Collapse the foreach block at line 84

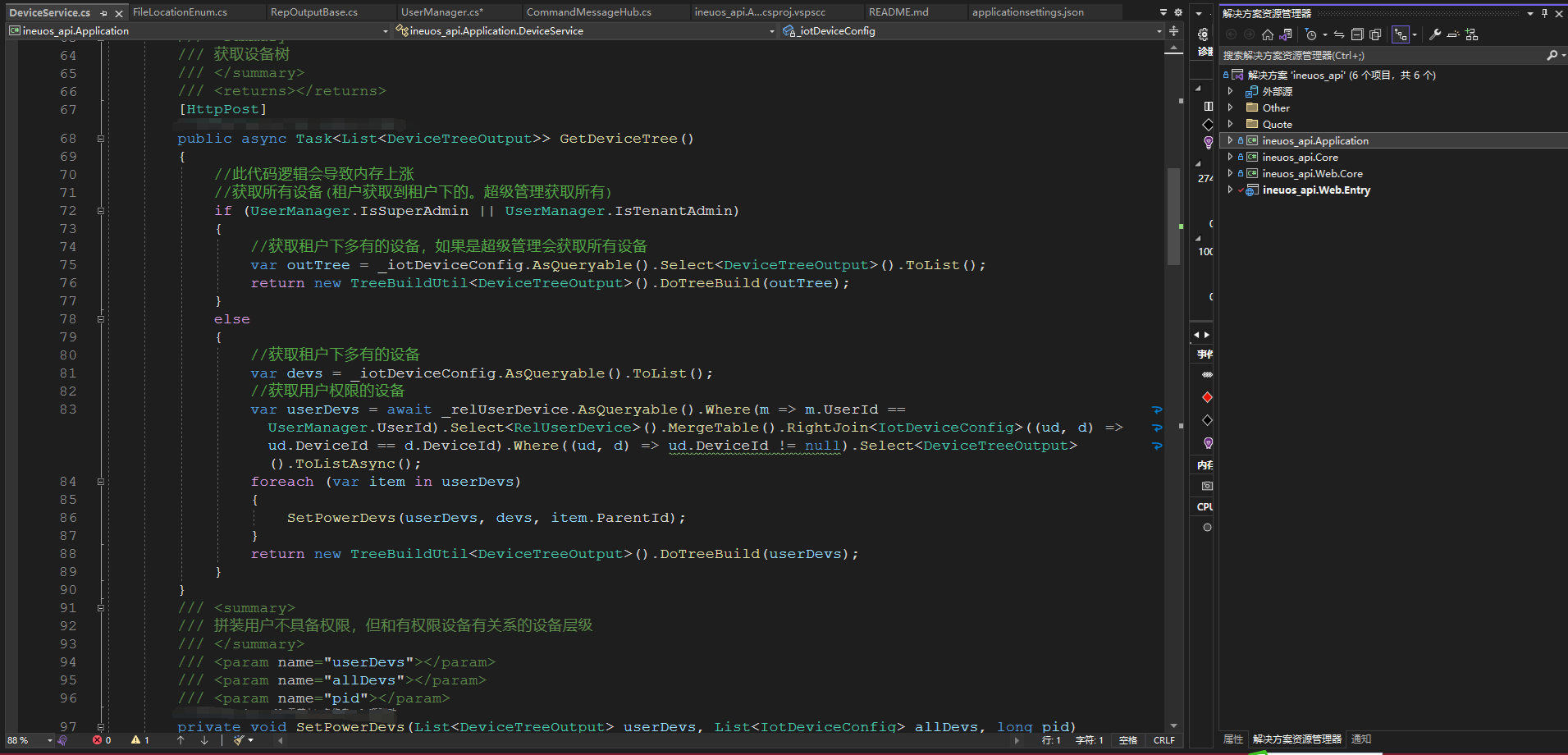tap(101, 482)
